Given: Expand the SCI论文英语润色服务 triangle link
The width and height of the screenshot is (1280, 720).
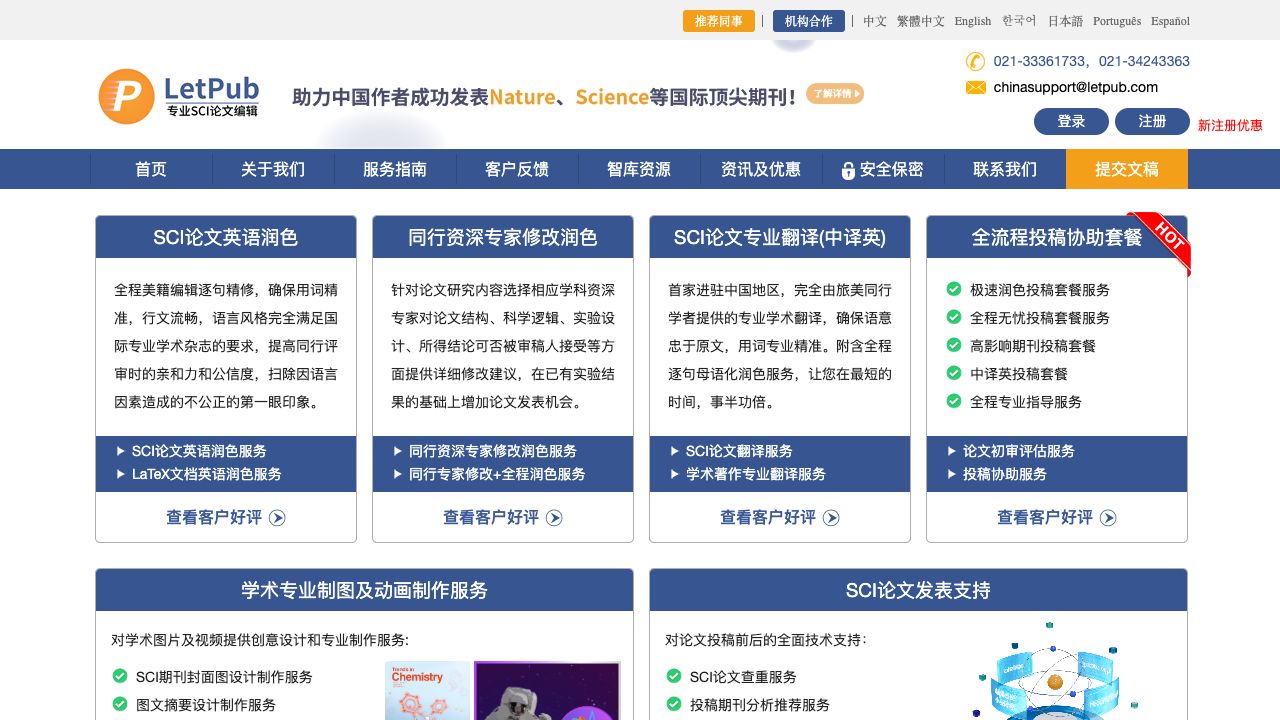Looking at the screenshot, I should (x=121, y=451).
